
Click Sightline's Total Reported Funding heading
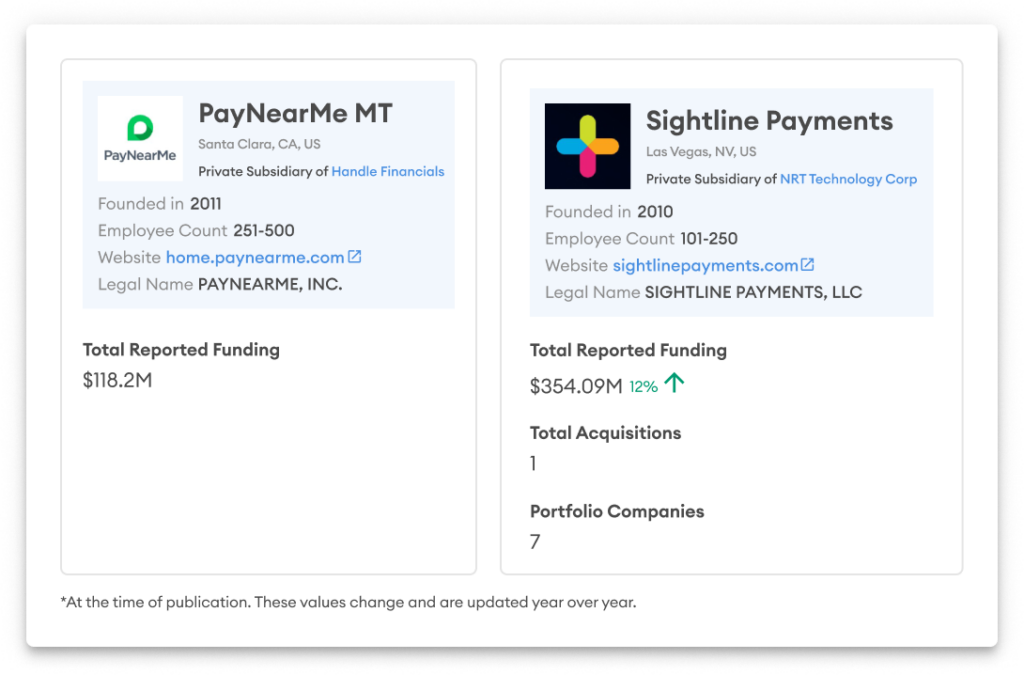(628, 351)
